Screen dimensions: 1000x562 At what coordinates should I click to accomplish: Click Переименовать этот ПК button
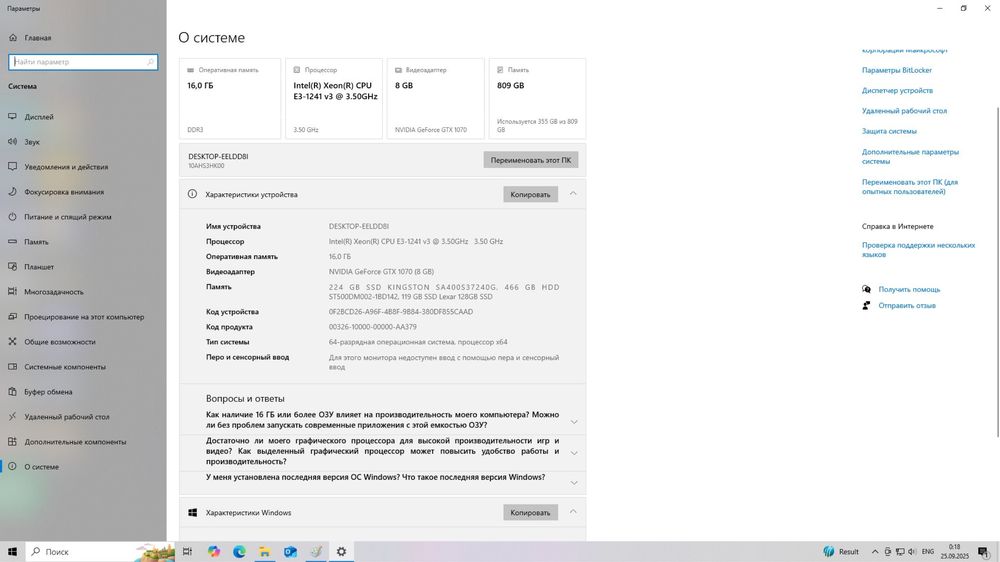coord(531,160)
